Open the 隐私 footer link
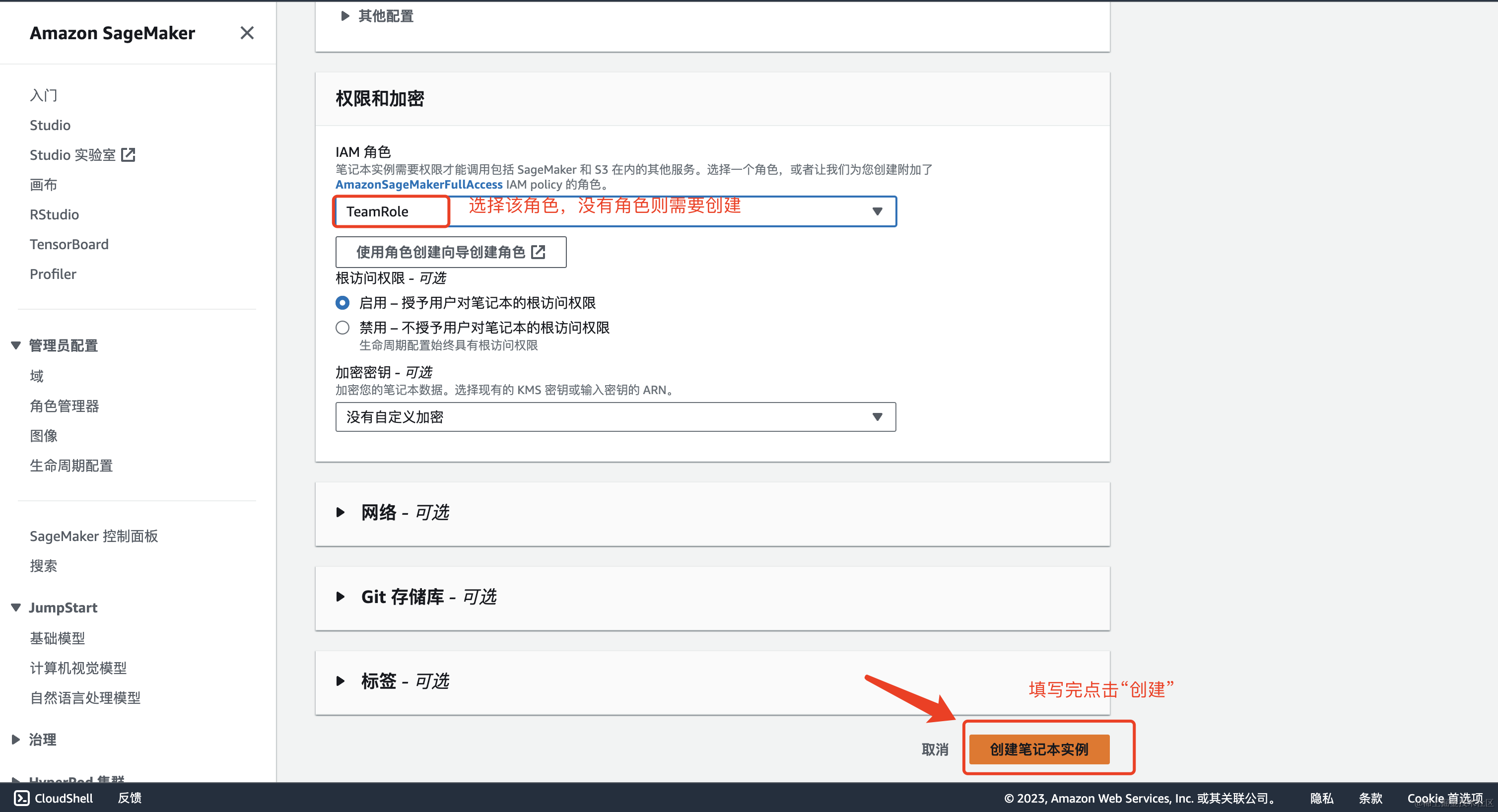The image size is (1498, 812). [1322, 798]
